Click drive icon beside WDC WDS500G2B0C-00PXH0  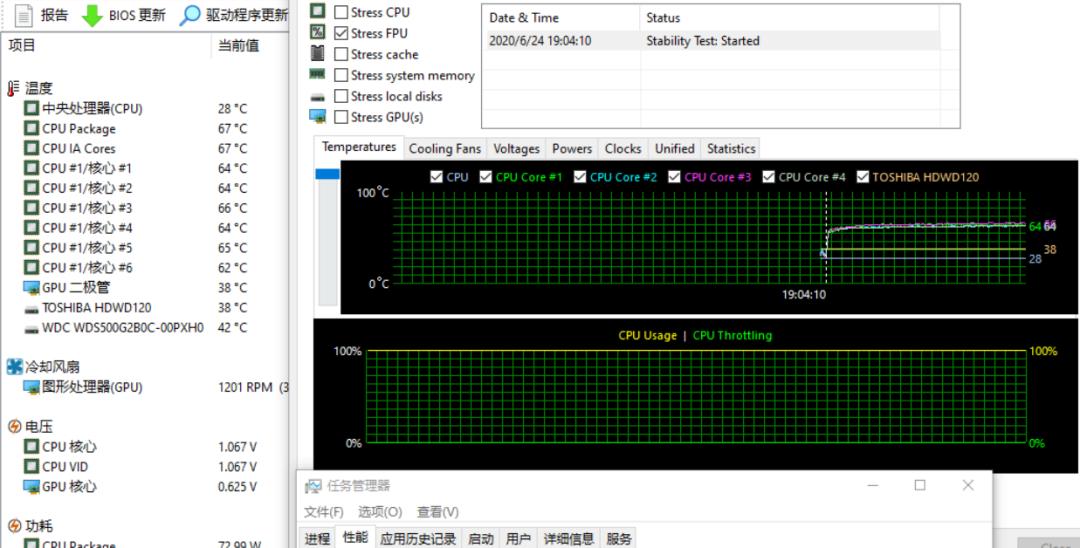point(31,329)
